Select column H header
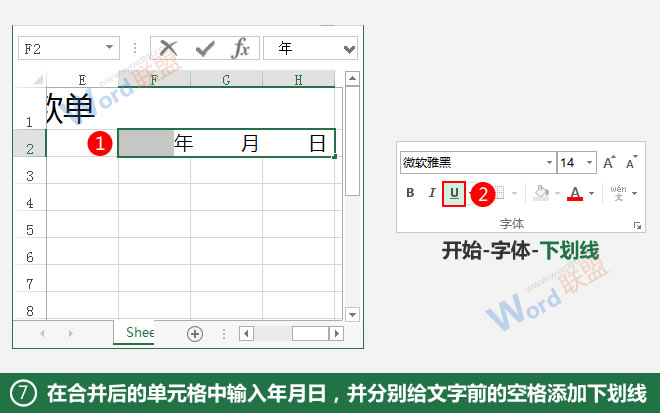660x413 pixels. point(298,80)
